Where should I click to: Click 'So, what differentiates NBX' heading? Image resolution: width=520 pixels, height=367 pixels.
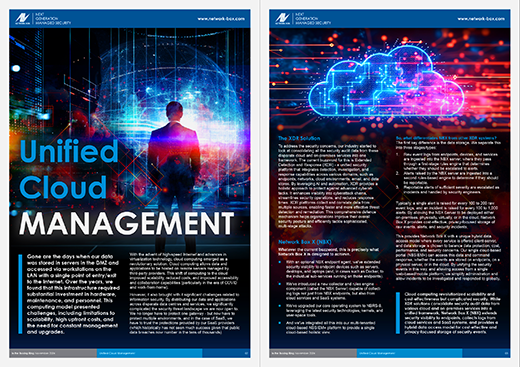pos(446,138)
